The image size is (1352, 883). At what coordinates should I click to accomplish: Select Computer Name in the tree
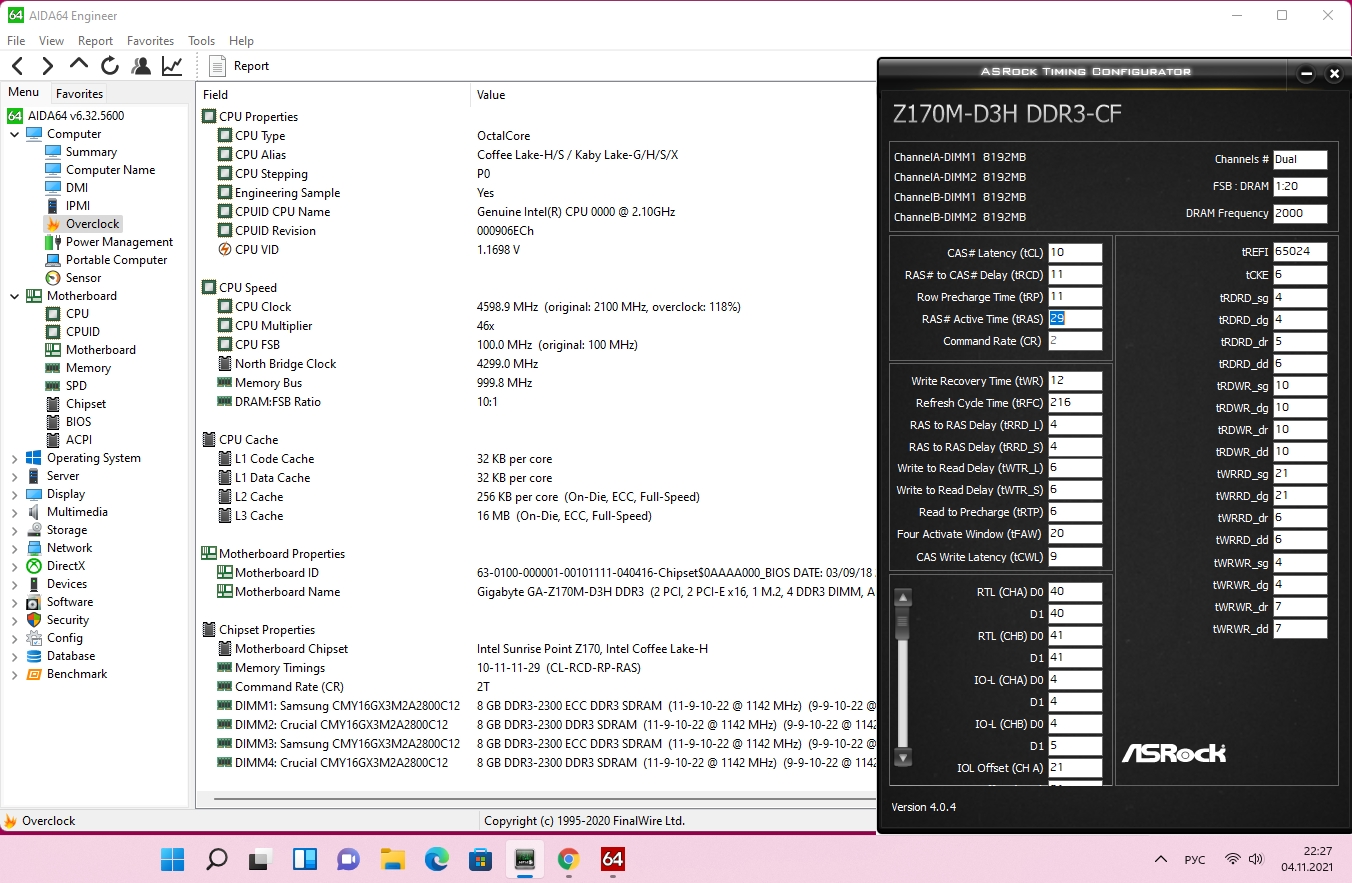pos(110,170)
